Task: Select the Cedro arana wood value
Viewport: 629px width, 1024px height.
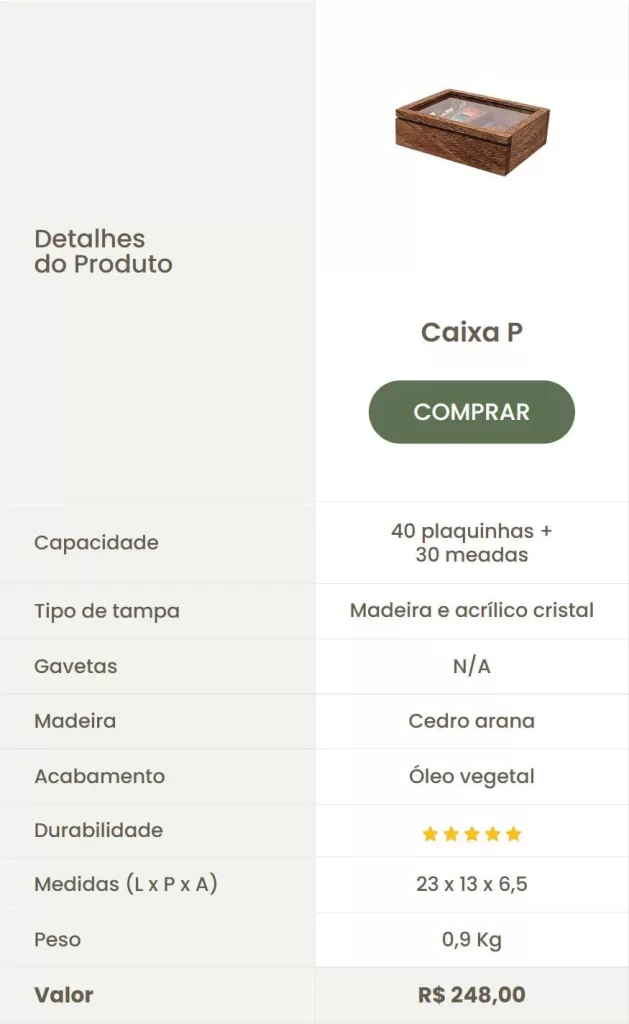Action: (x=471, y=721)
